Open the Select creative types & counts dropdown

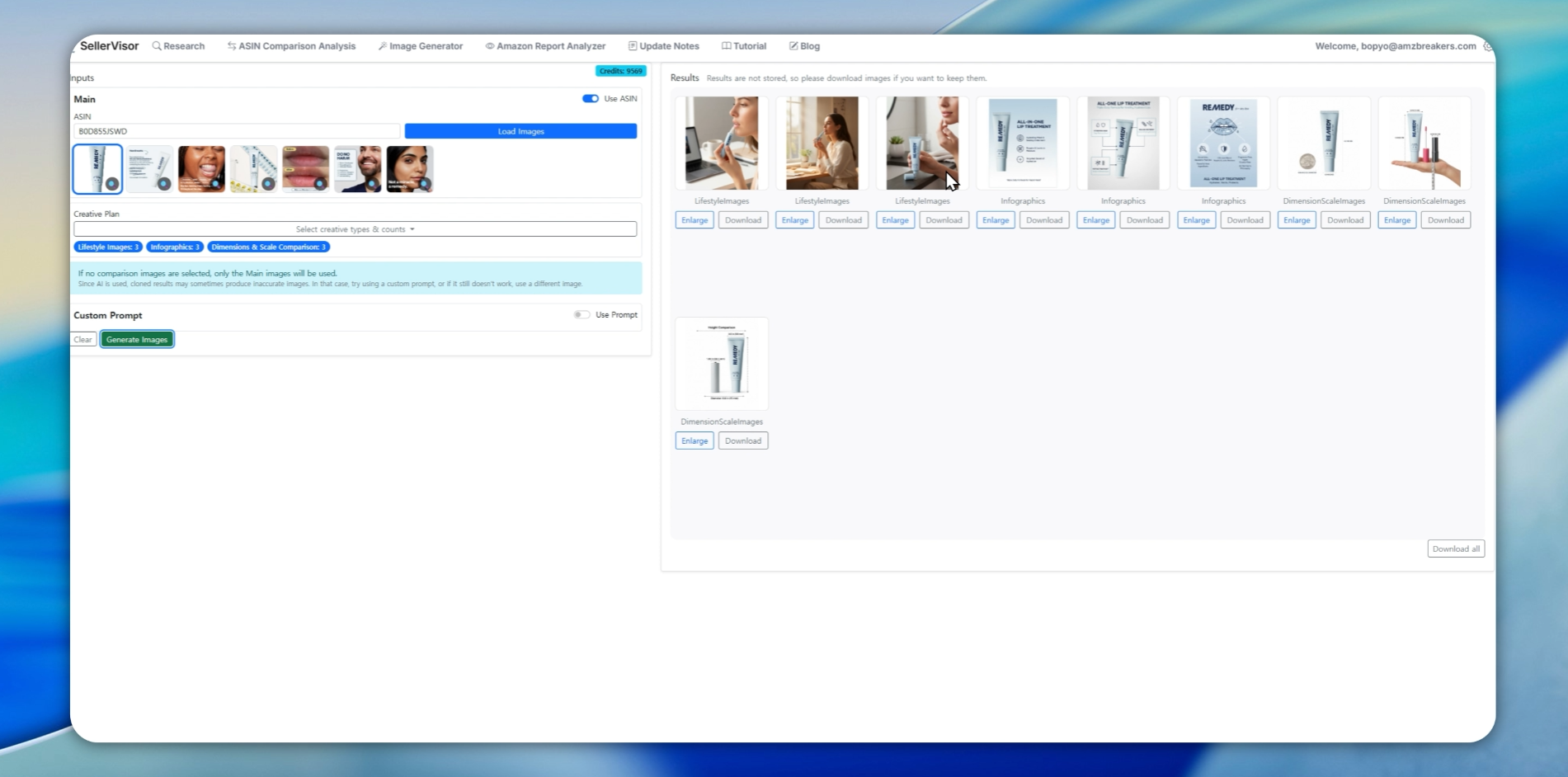pyautogui.click(x=355, y=229)
